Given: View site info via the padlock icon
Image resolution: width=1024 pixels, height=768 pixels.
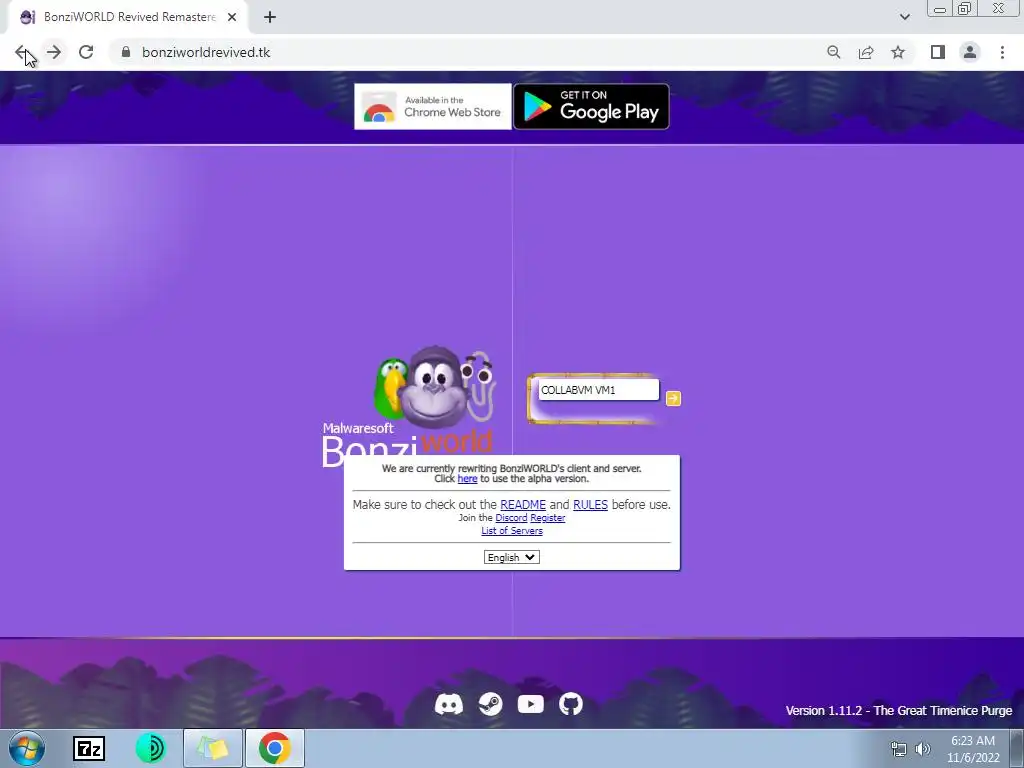Looking at the screenshot, I should tap(126, 52).
